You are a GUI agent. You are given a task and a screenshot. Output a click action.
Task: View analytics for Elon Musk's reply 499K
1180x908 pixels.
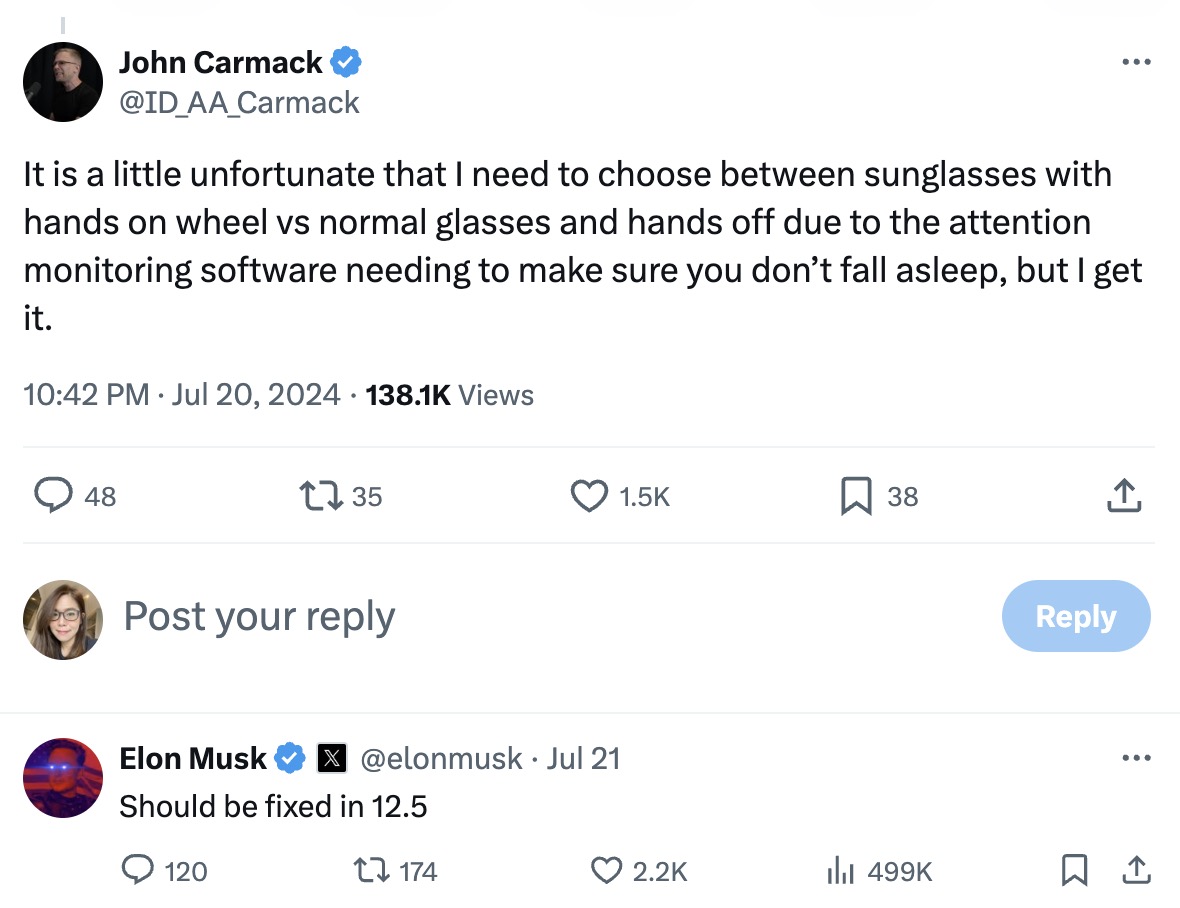point(879,870)
